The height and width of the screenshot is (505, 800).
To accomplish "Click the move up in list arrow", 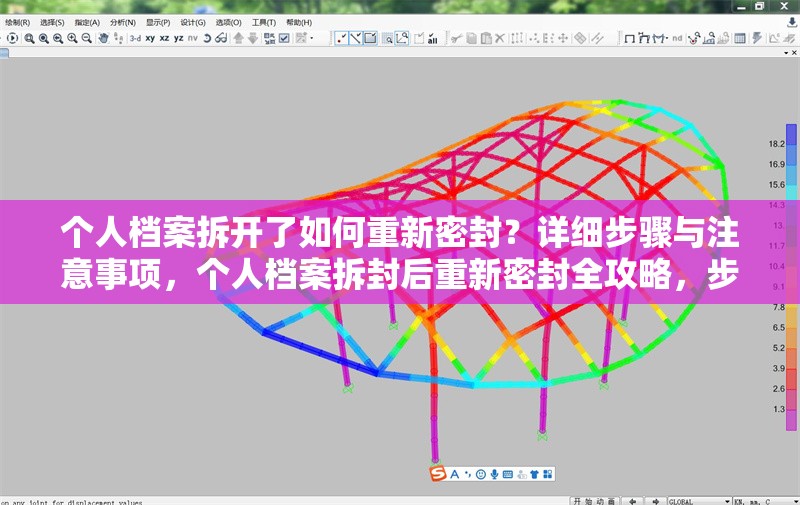I will tap(238, 38).
